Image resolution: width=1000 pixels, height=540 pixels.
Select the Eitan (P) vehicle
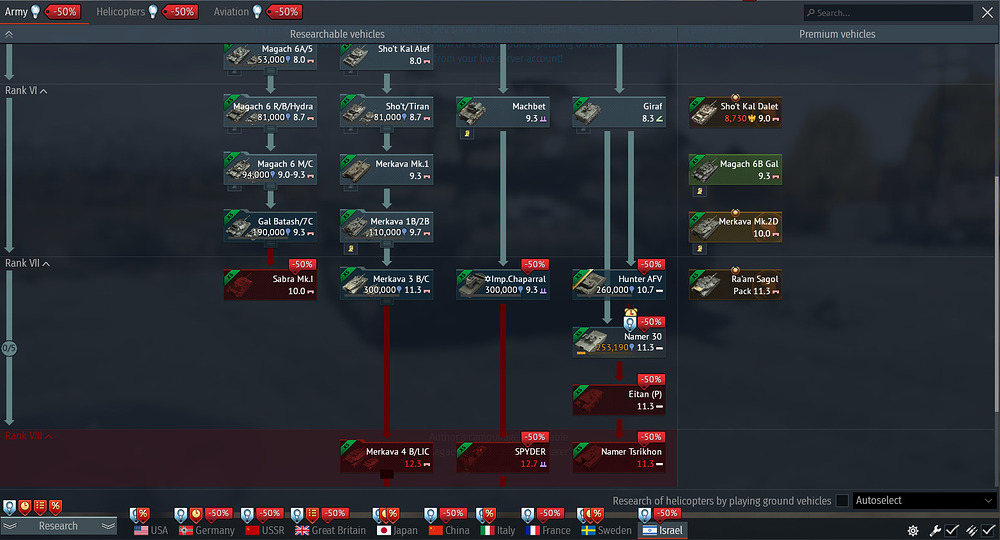coord(619,399)
